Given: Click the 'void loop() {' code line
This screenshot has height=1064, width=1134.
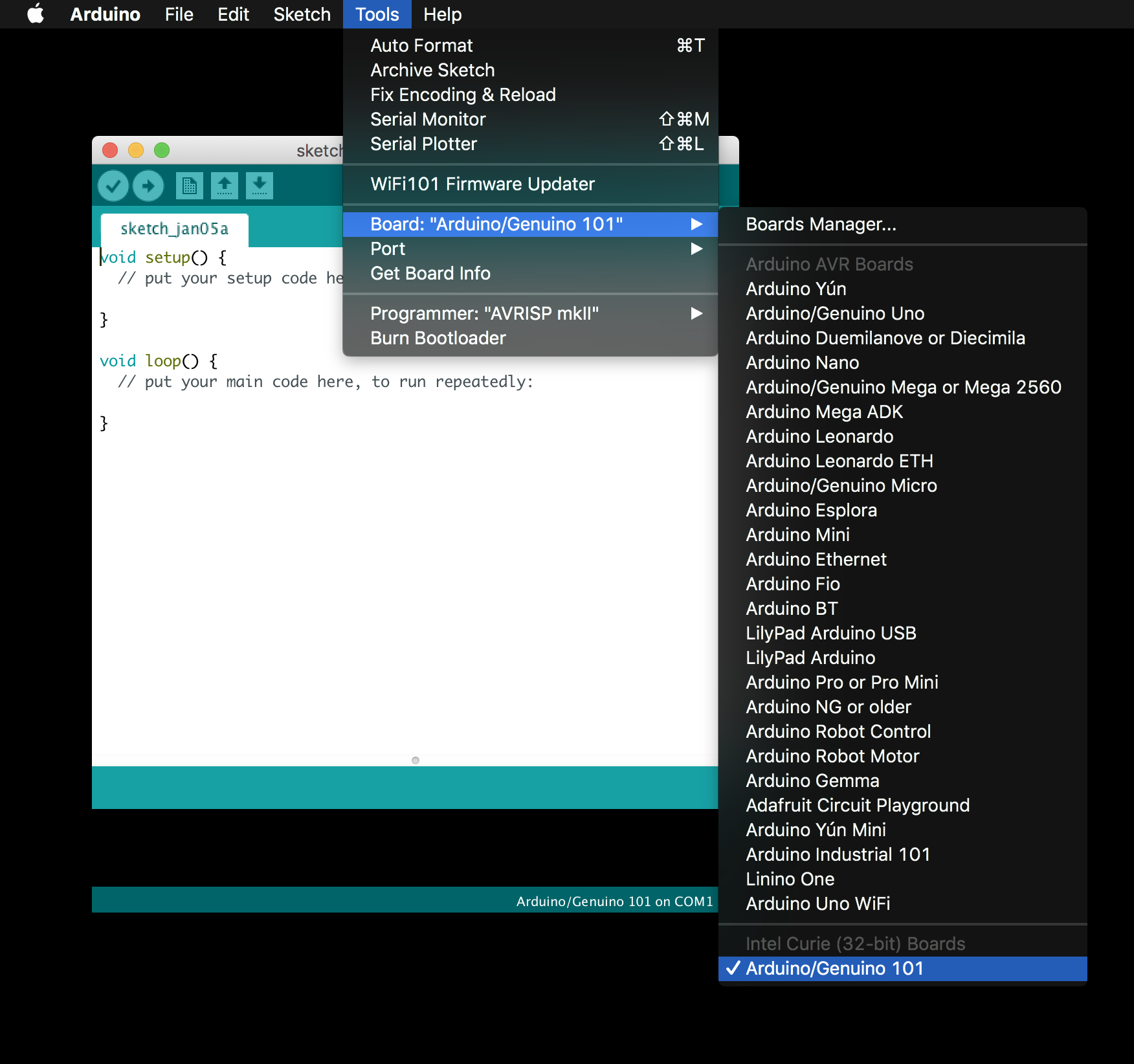Looking at the screenshot, I should click(x=159, y=361).
